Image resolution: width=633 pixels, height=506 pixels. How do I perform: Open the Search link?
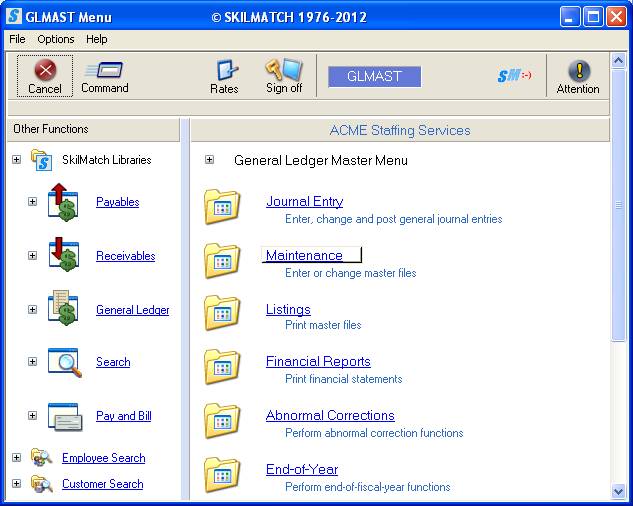(113, 361)
